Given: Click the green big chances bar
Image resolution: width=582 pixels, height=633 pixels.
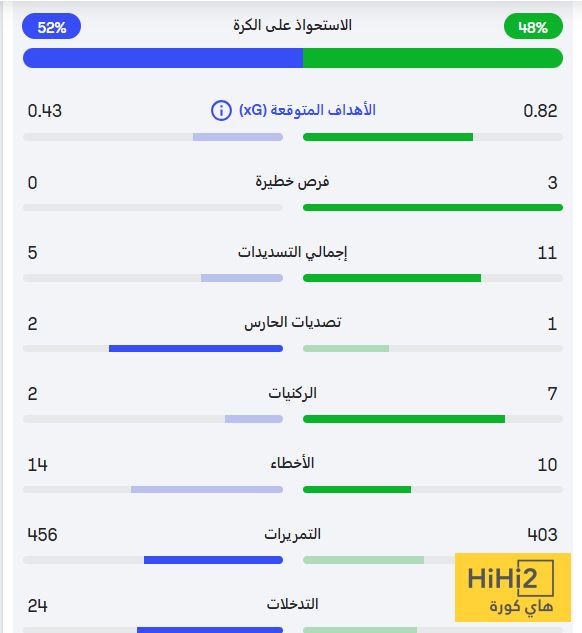Looking at the screenshot, I should [x=433, y=208].
